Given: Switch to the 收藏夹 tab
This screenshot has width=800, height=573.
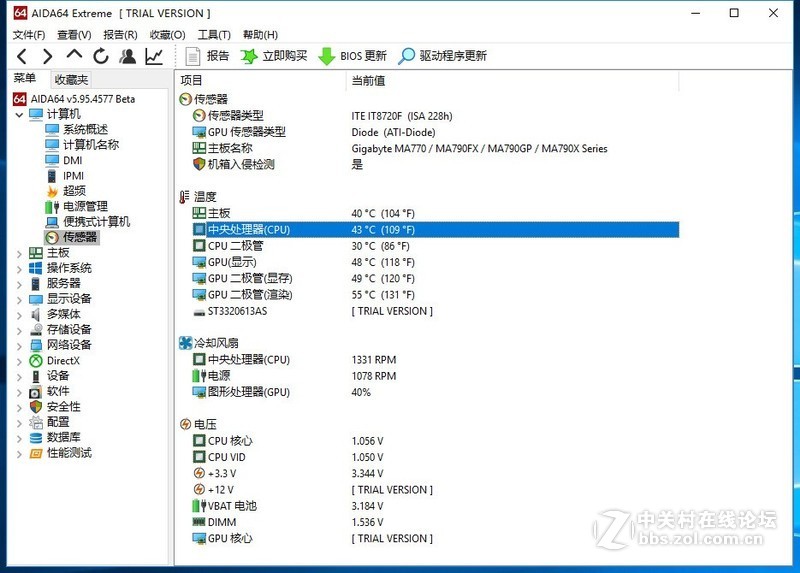Looking at the screenshot, I should [71, 80].
